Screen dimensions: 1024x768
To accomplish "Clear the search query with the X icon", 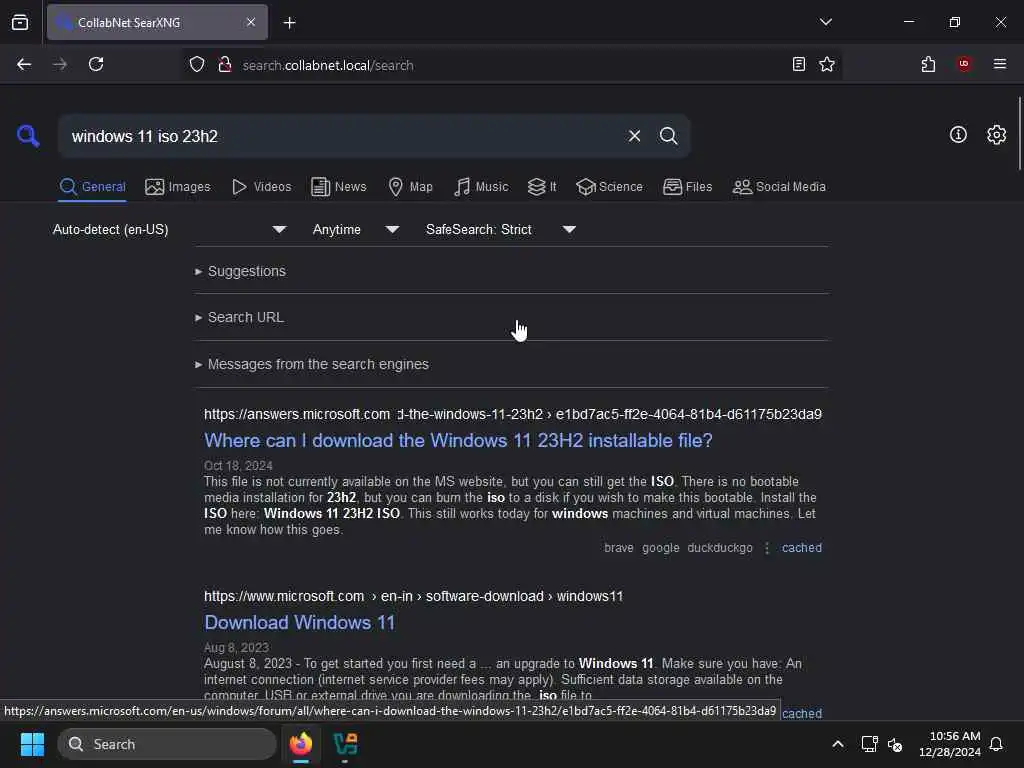I will [634, 136].
